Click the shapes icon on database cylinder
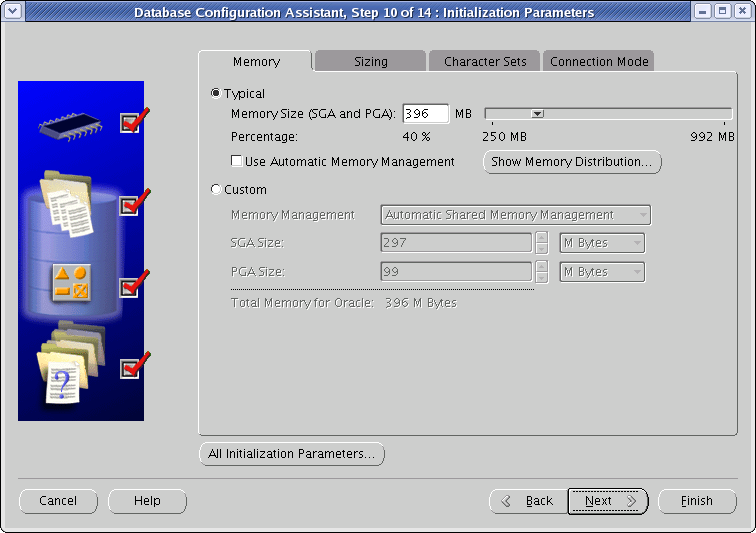 coord(71,283)
